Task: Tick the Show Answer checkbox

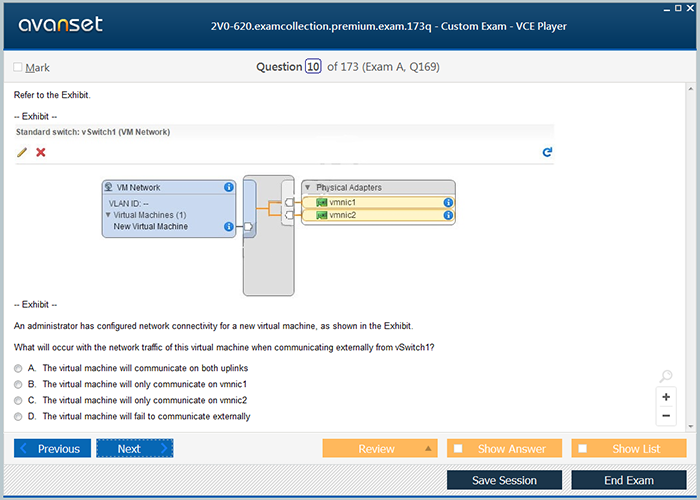Action: point(458,448)
